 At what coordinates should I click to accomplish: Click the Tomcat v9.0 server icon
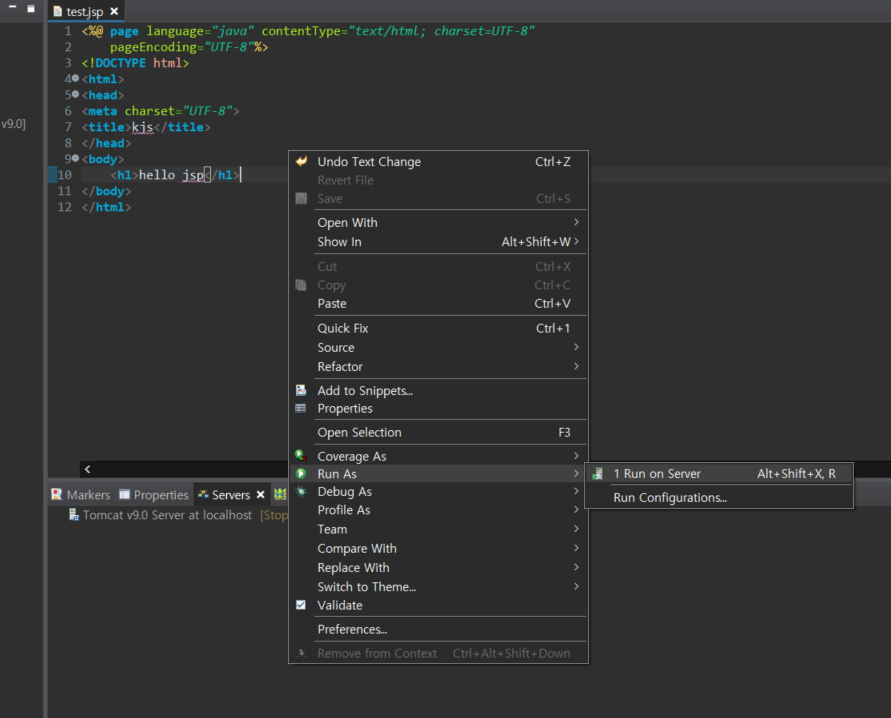tap(74, 515)
